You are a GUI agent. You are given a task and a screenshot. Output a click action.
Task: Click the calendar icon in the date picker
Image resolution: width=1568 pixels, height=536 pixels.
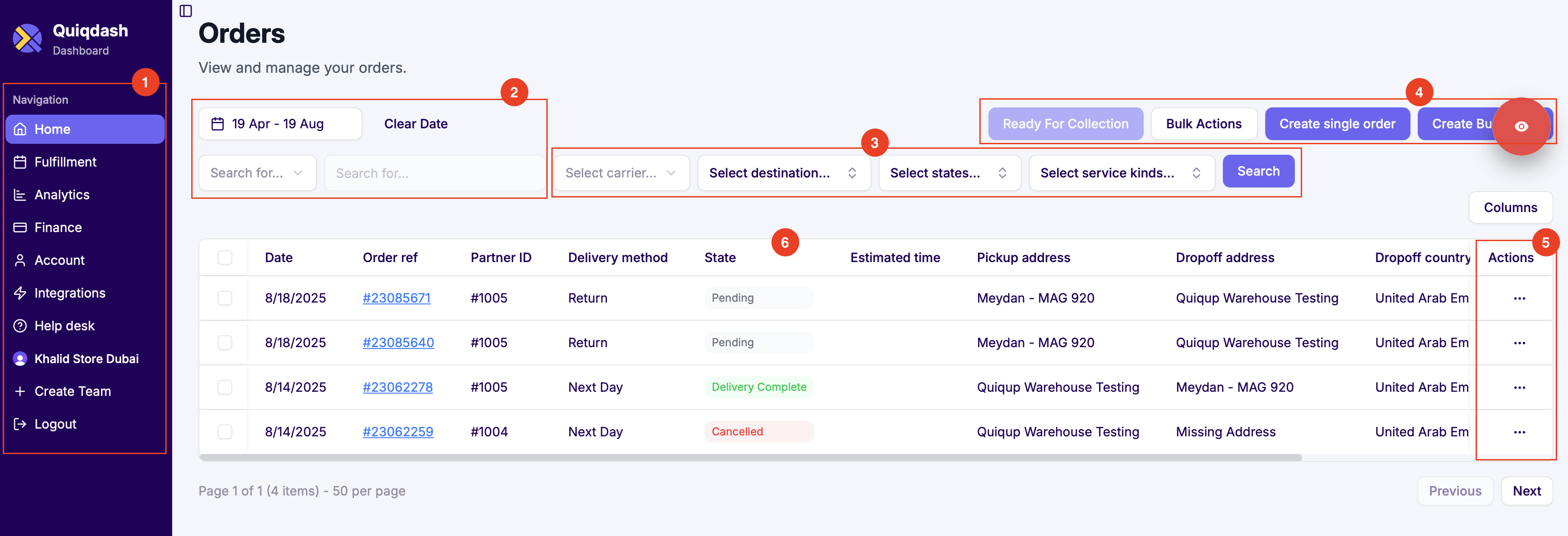point(217,123)
